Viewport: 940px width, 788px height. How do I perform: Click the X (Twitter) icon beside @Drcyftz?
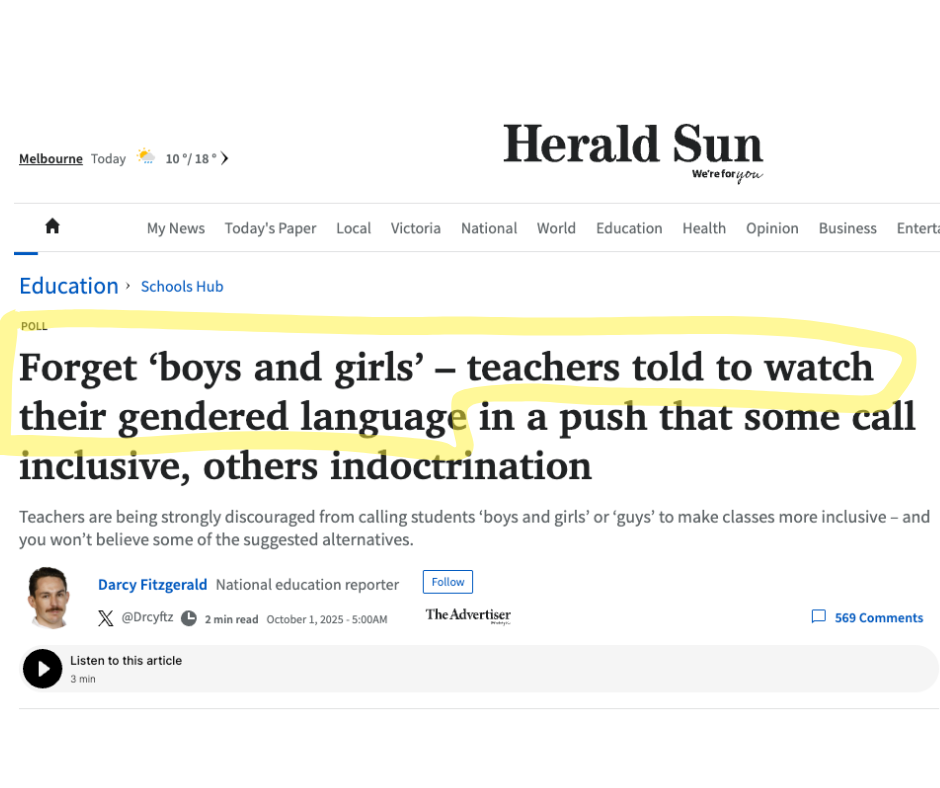[106, 618]
